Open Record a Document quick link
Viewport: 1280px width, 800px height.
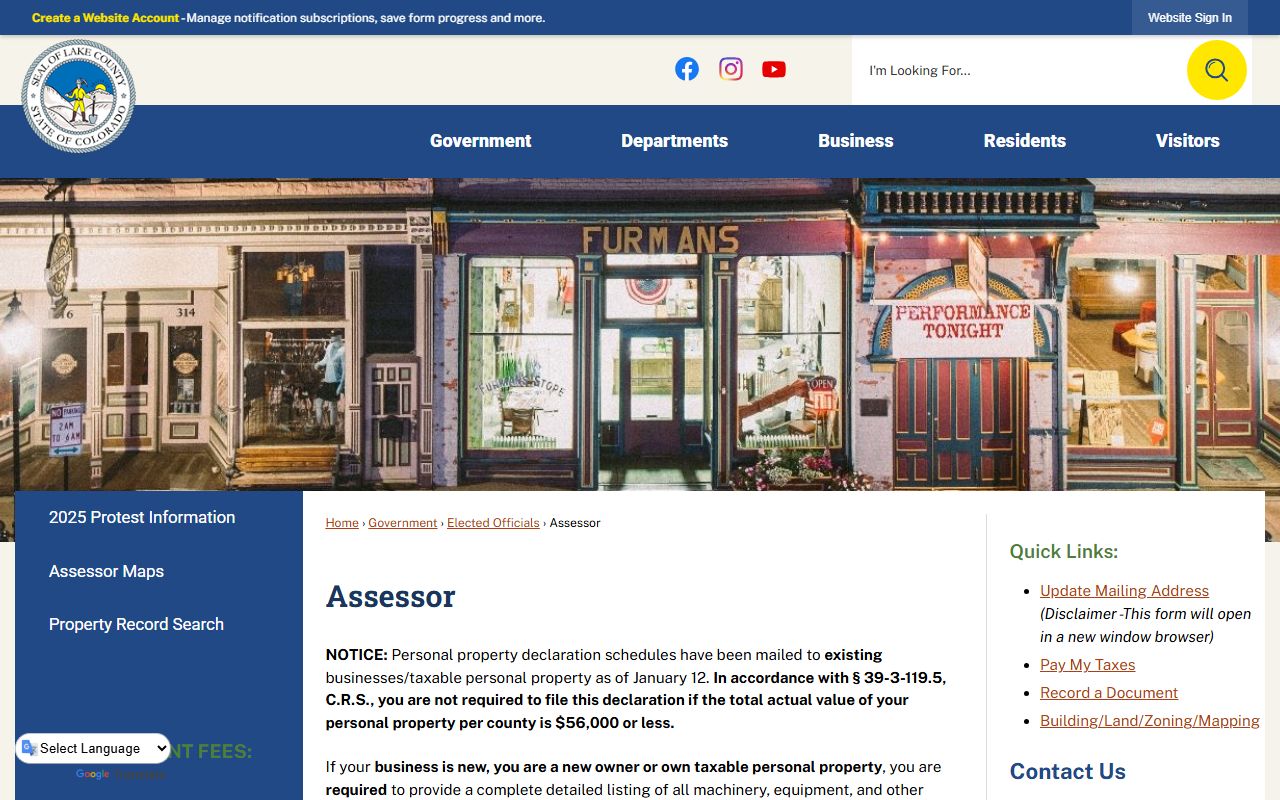coord(1109,693)
